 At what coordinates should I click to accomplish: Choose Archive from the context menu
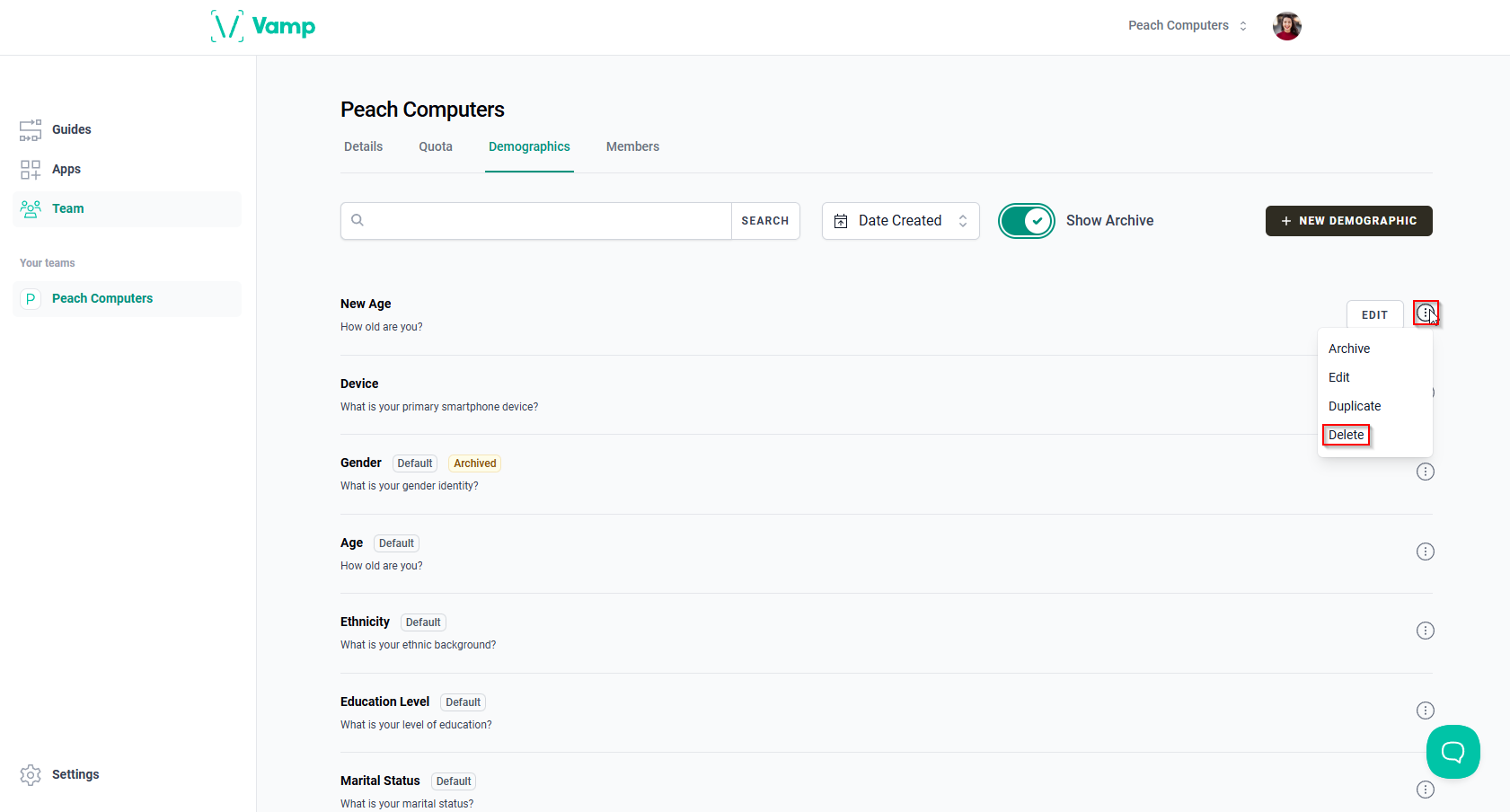click(1349, 349)
